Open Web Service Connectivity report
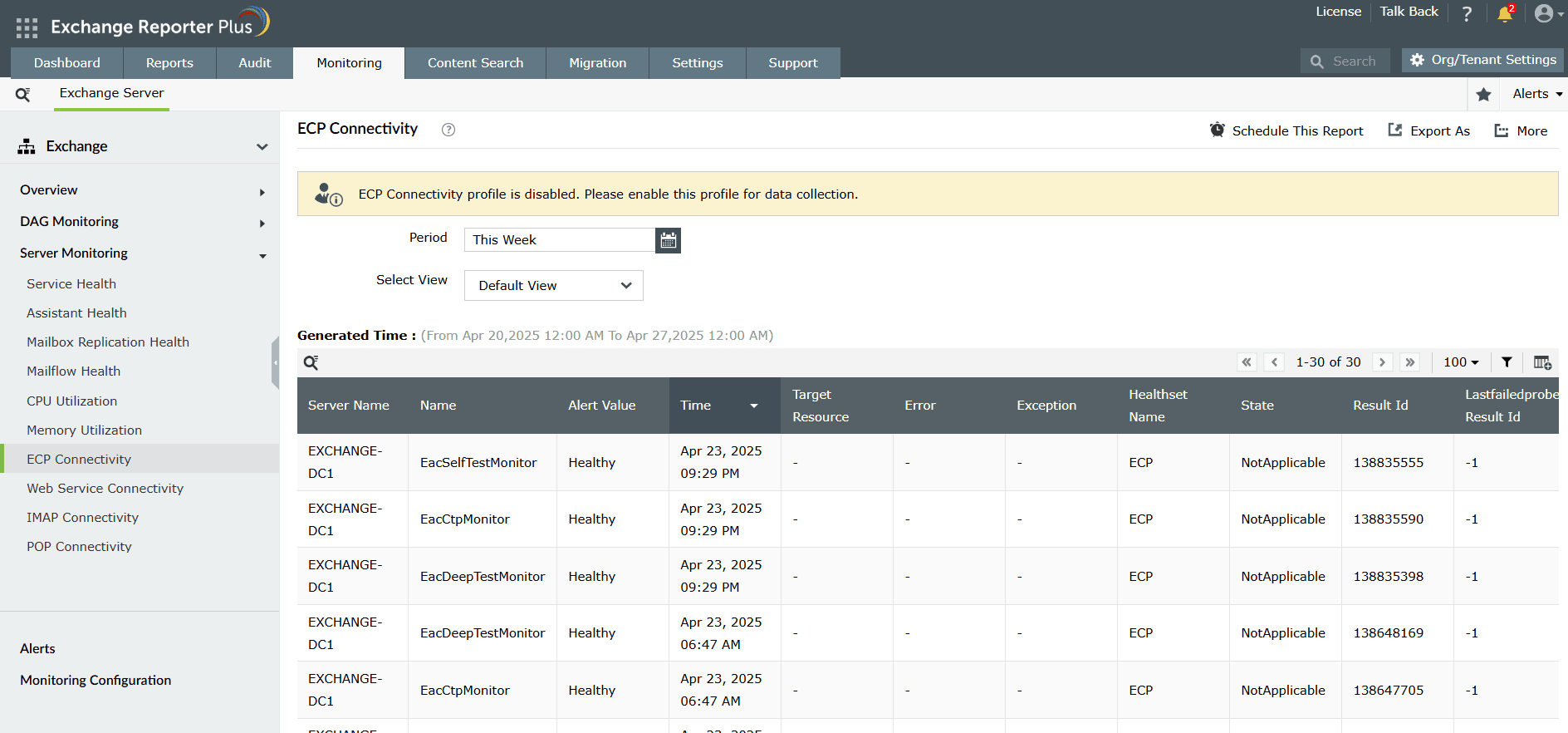This screenshot has width=1568, height=733. 105,489
